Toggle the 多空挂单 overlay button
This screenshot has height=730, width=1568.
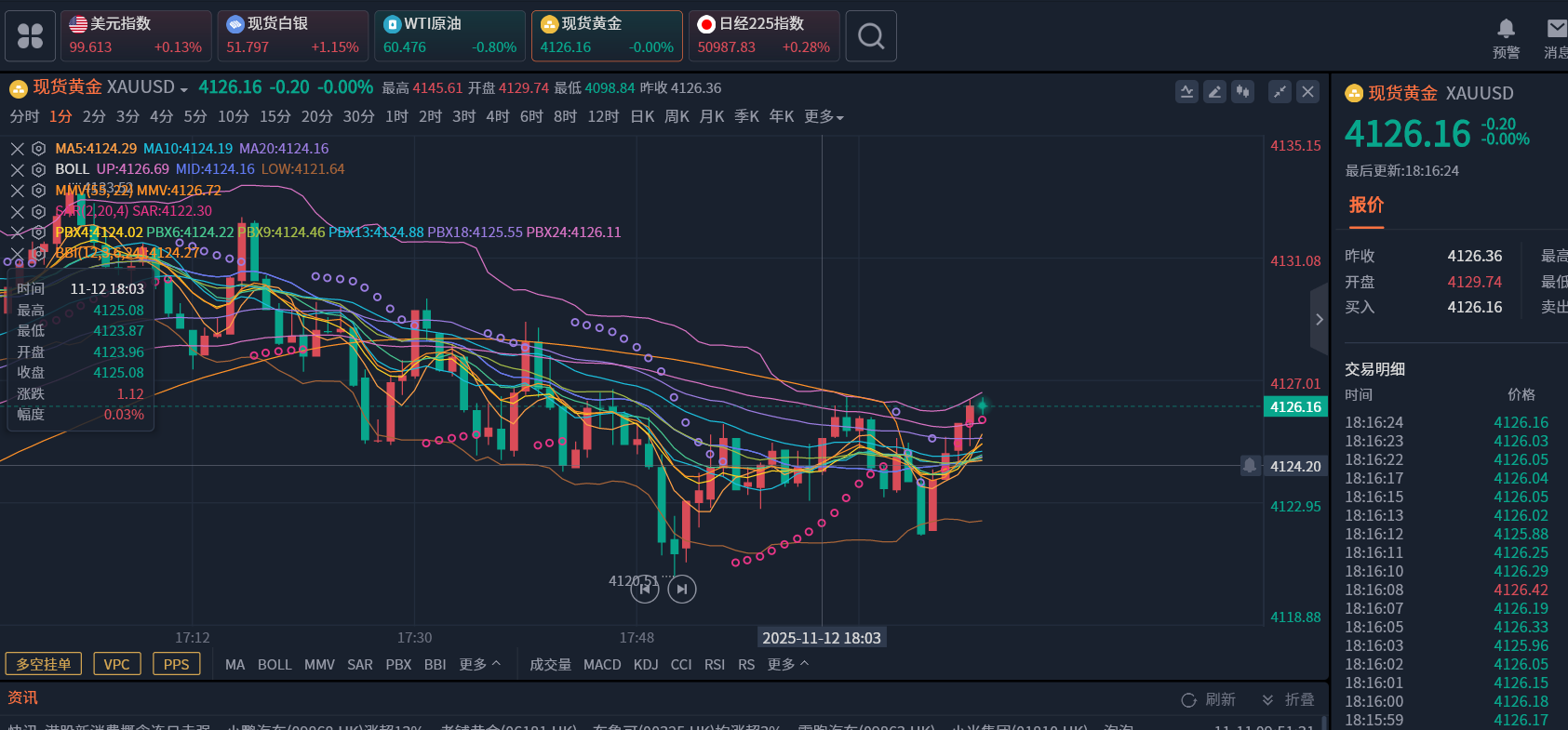(44, 664)
